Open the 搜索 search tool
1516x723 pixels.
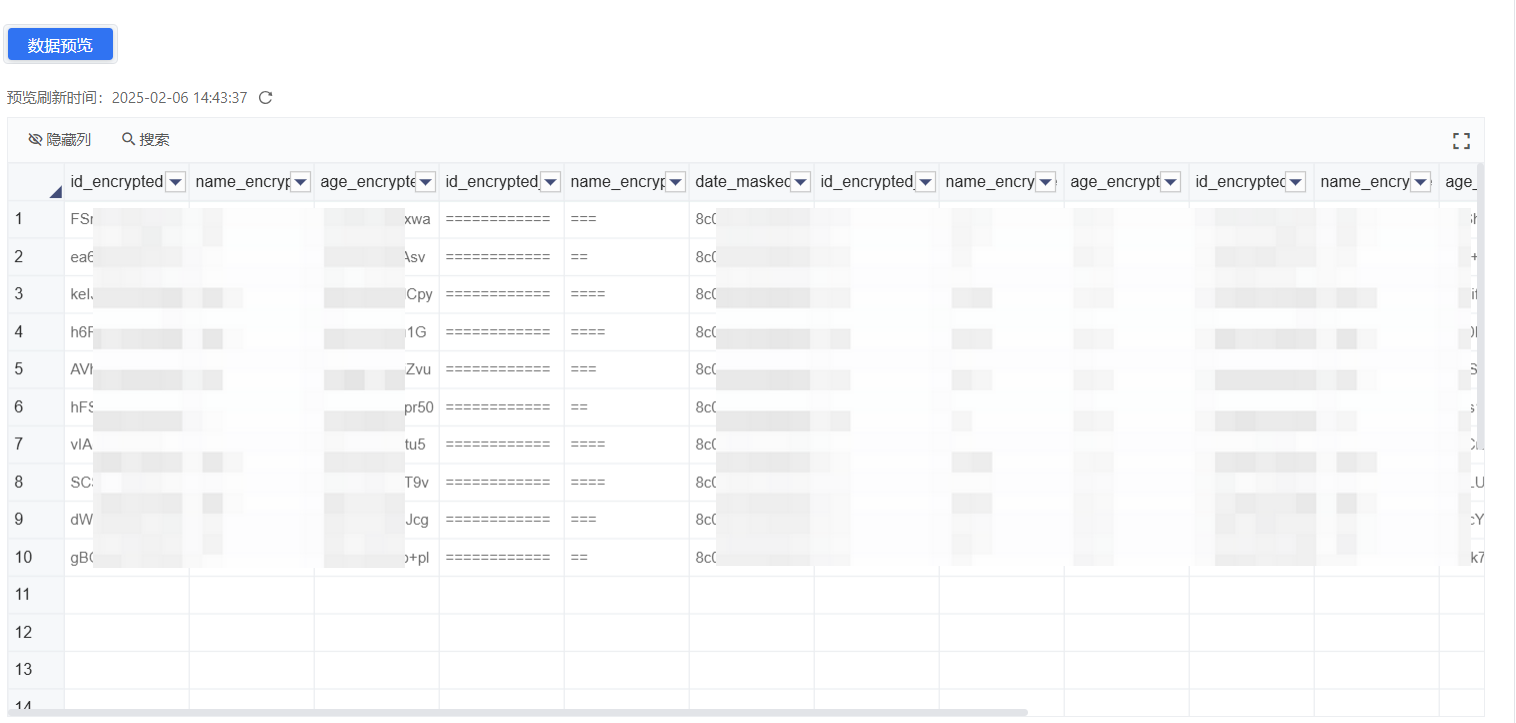coord(146,140)
